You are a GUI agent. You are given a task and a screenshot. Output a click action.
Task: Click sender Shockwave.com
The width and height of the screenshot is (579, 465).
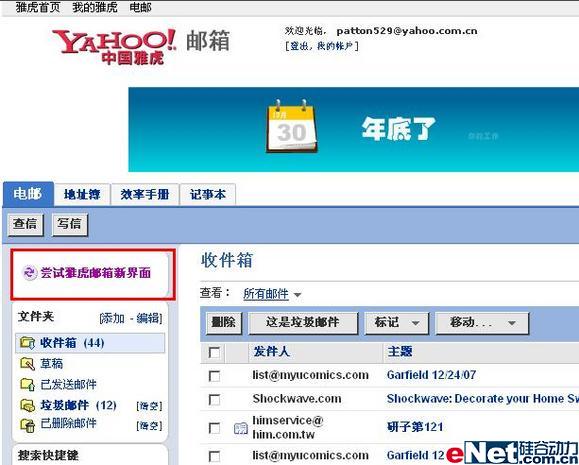[x=297, y=399]
